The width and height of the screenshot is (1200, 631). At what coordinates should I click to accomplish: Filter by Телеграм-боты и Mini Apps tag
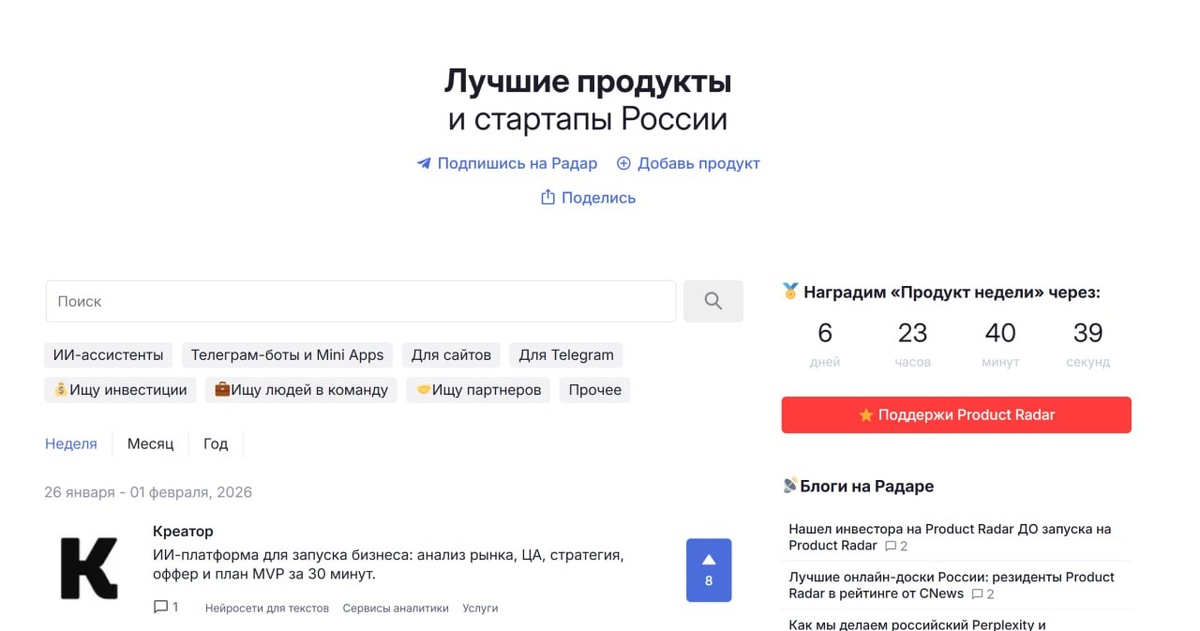click(287, 355)
